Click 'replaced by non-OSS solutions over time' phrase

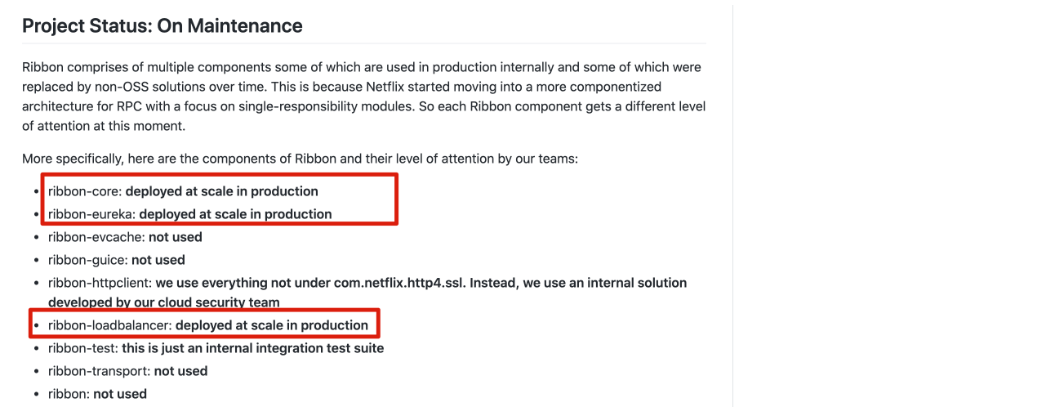coord(128,87)
